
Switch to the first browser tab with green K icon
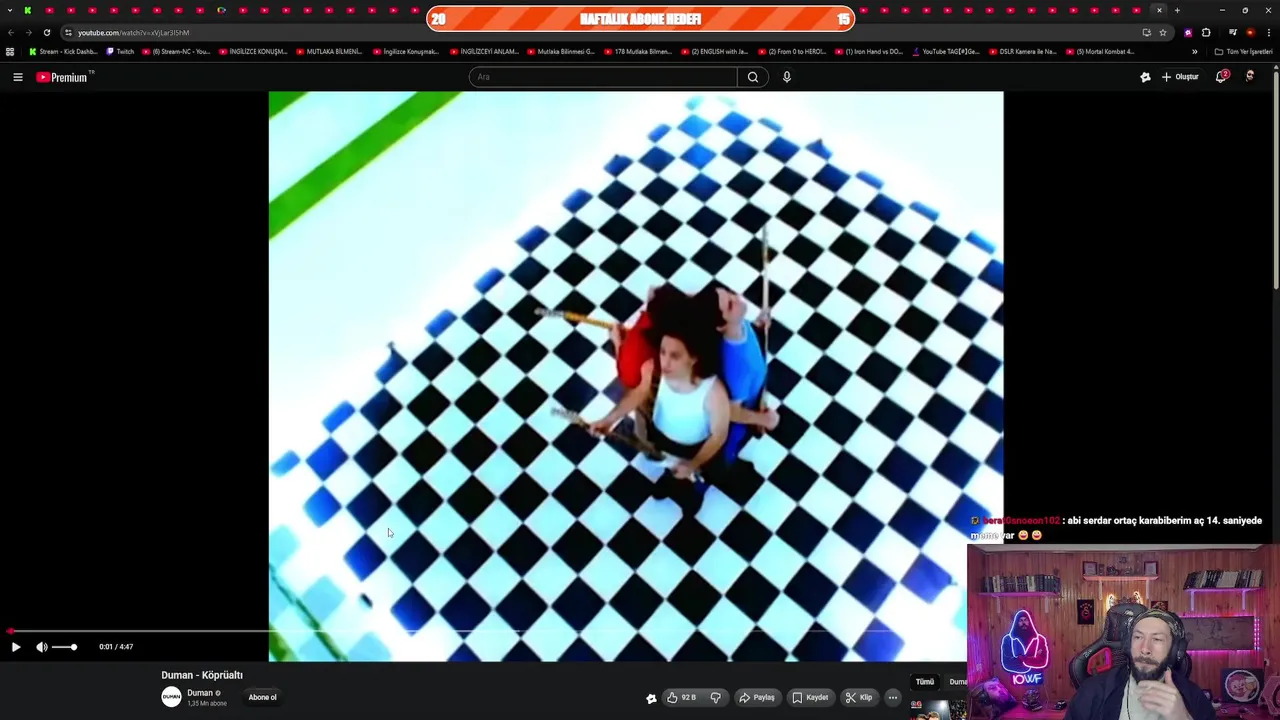coord(27,10)
